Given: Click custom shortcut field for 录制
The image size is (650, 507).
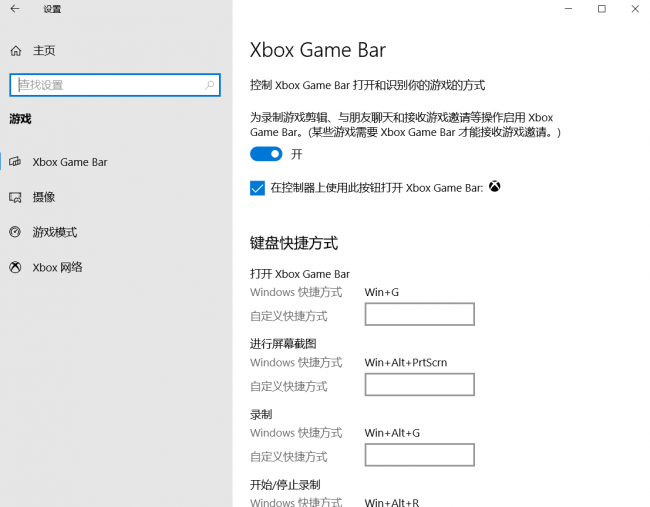Looking at the screenshot, I should coord(420,455).
